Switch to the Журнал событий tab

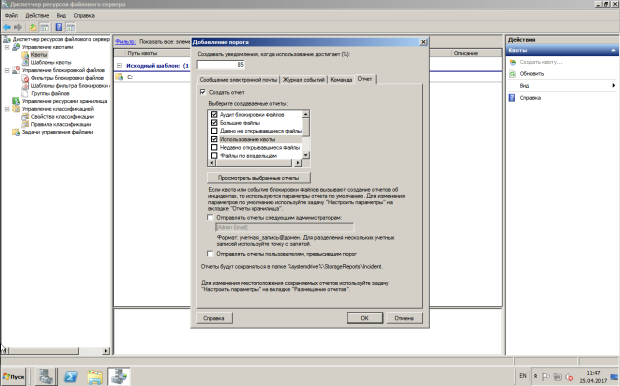click(303, 79)
